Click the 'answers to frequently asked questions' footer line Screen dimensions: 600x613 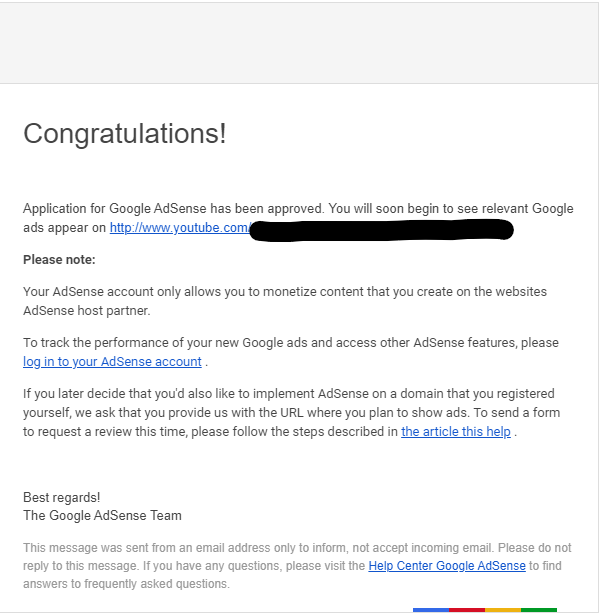click(x=126, y=584)
